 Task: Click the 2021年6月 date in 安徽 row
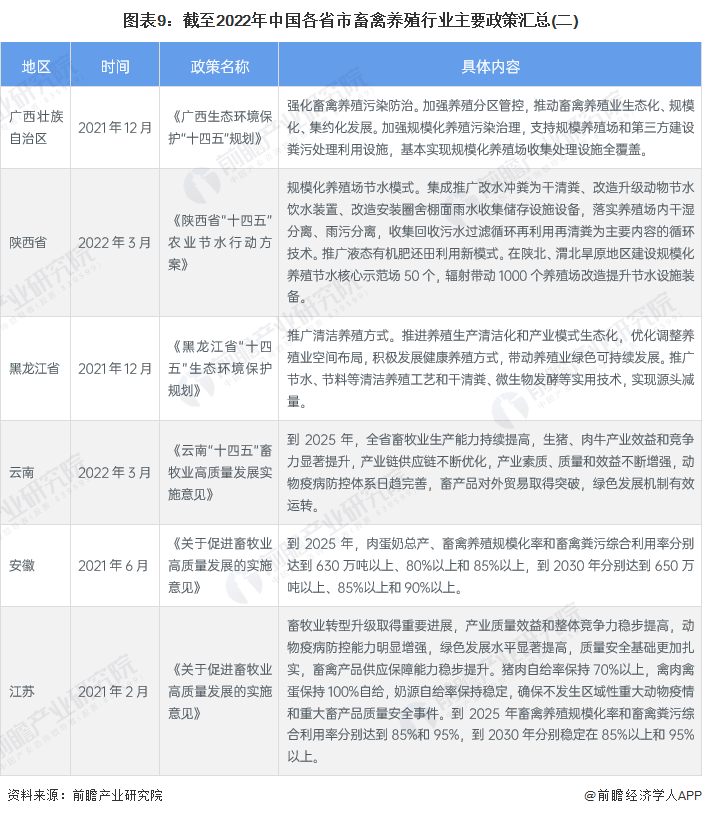coord(115,565)
